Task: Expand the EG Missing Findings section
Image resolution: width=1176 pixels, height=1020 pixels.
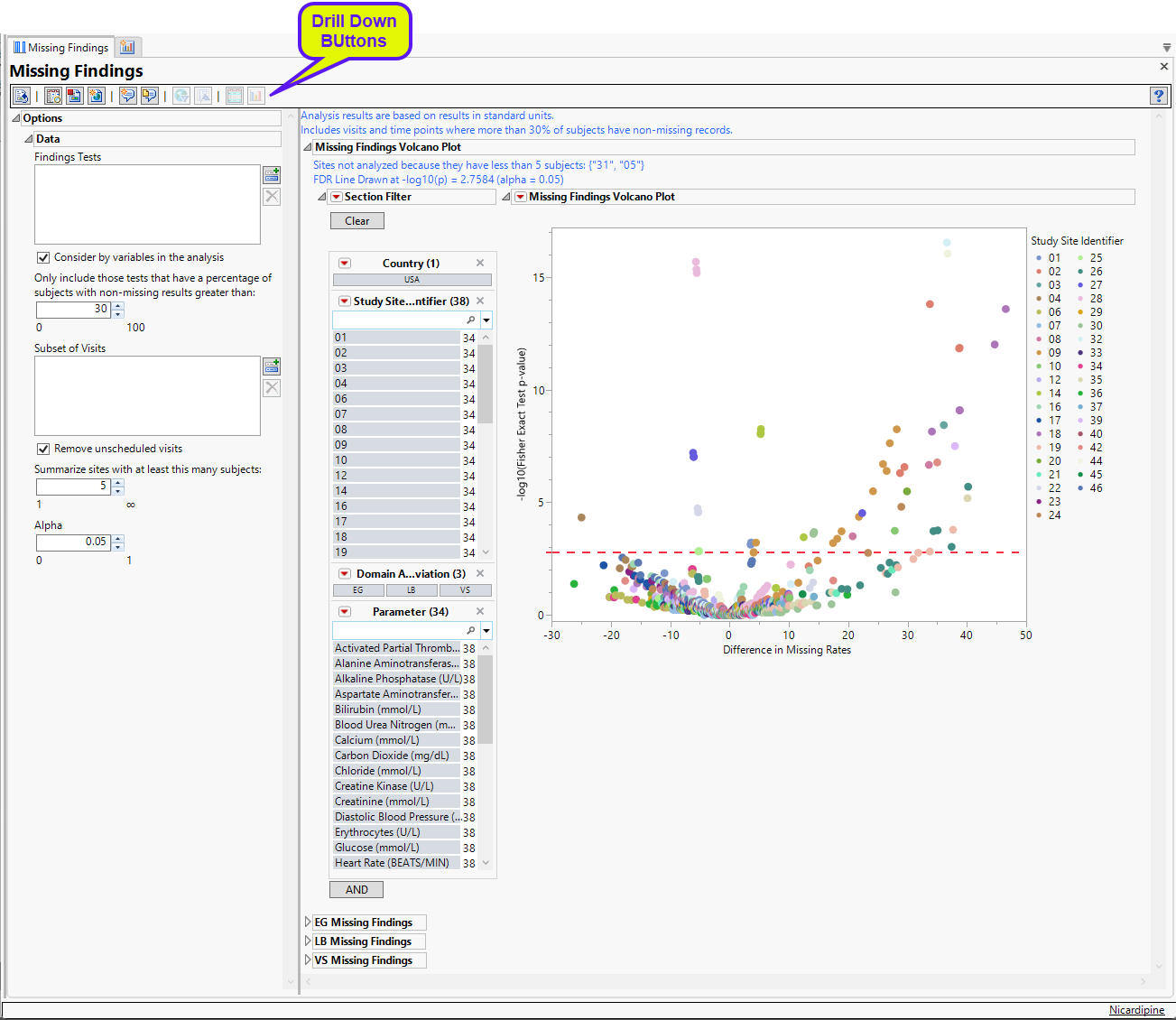Action: [x=309, y=923]
